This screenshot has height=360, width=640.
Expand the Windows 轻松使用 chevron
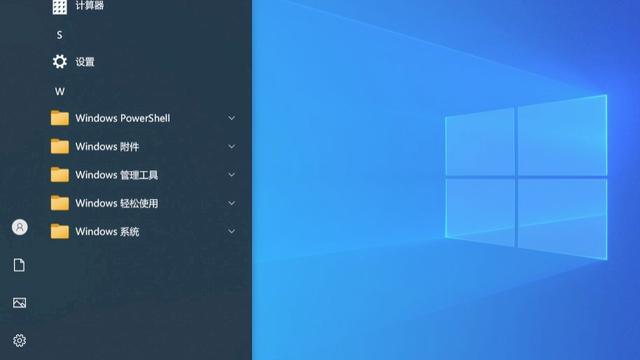coord(231,203)
